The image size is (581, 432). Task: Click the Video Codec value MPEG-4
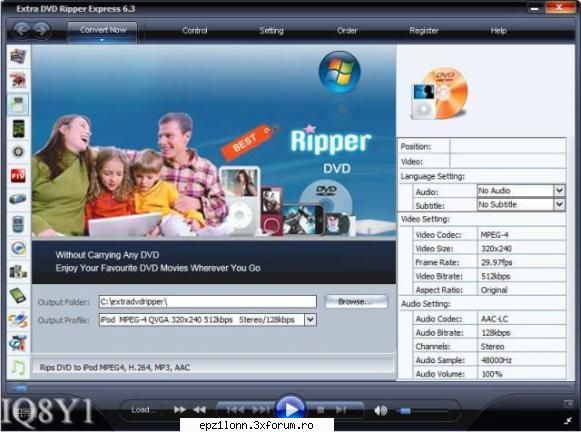494,235
